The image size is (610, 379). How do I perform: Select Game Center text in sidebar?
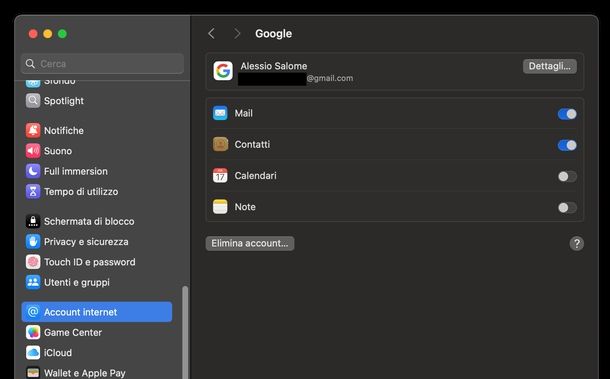tap(73, 332)
